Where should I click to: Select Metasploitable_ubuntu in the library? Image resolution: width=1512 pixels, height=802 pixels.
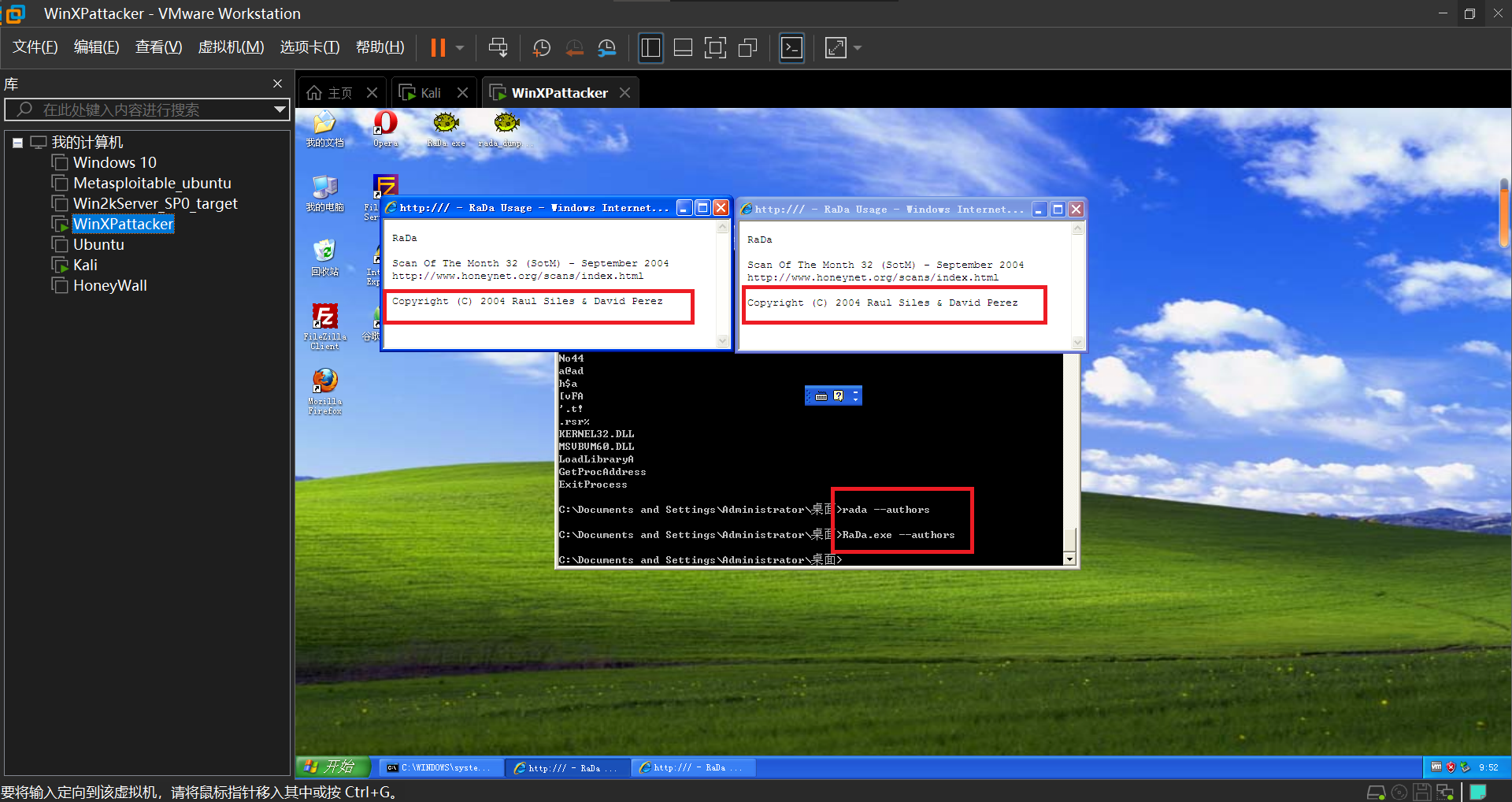152,183
